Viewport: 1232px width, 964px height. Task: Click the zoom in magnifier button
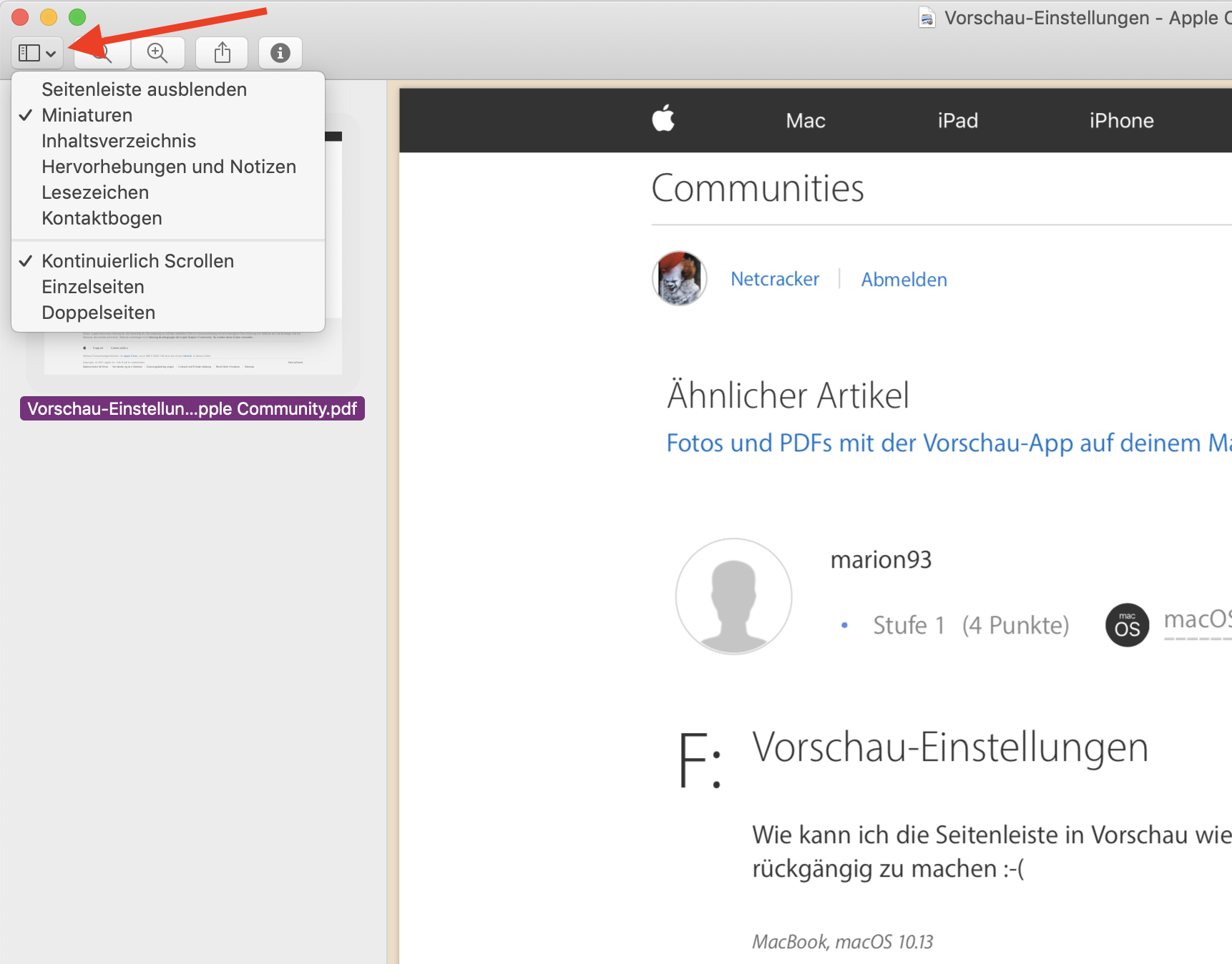157,53
